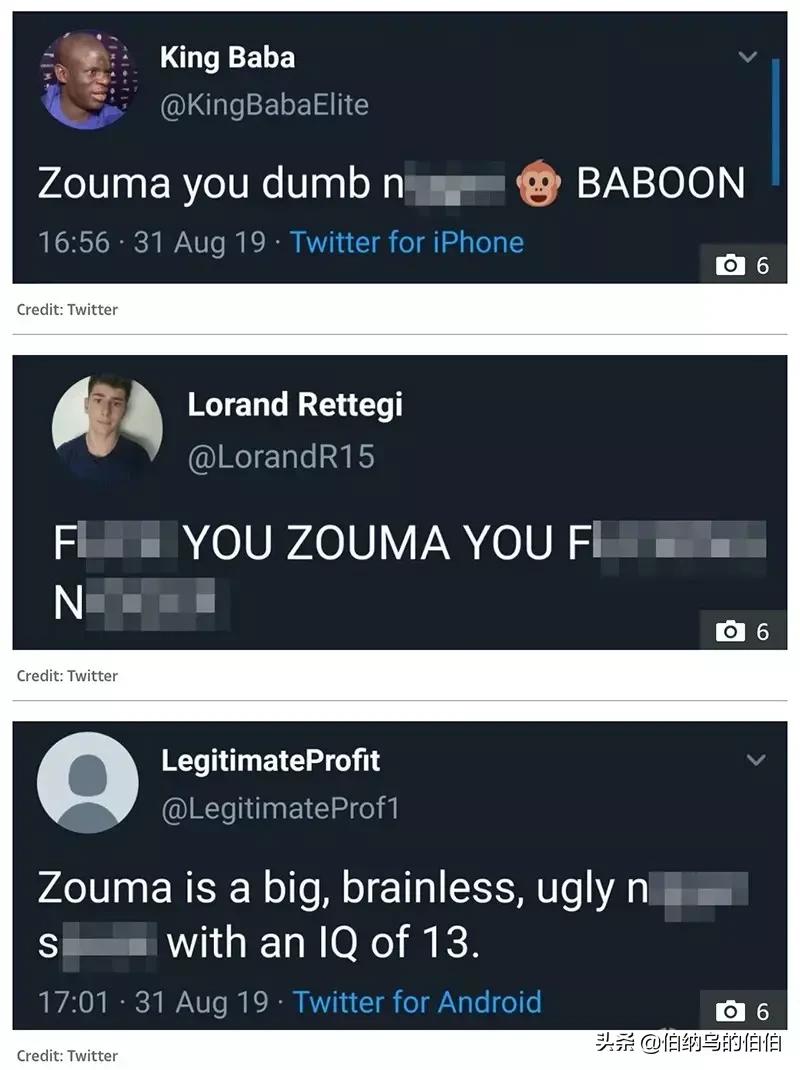The width and height of the screenshot is (800, 1070).
Task: Click the "LegitimateProfit" display name
Action: click(x=271, y=760)
